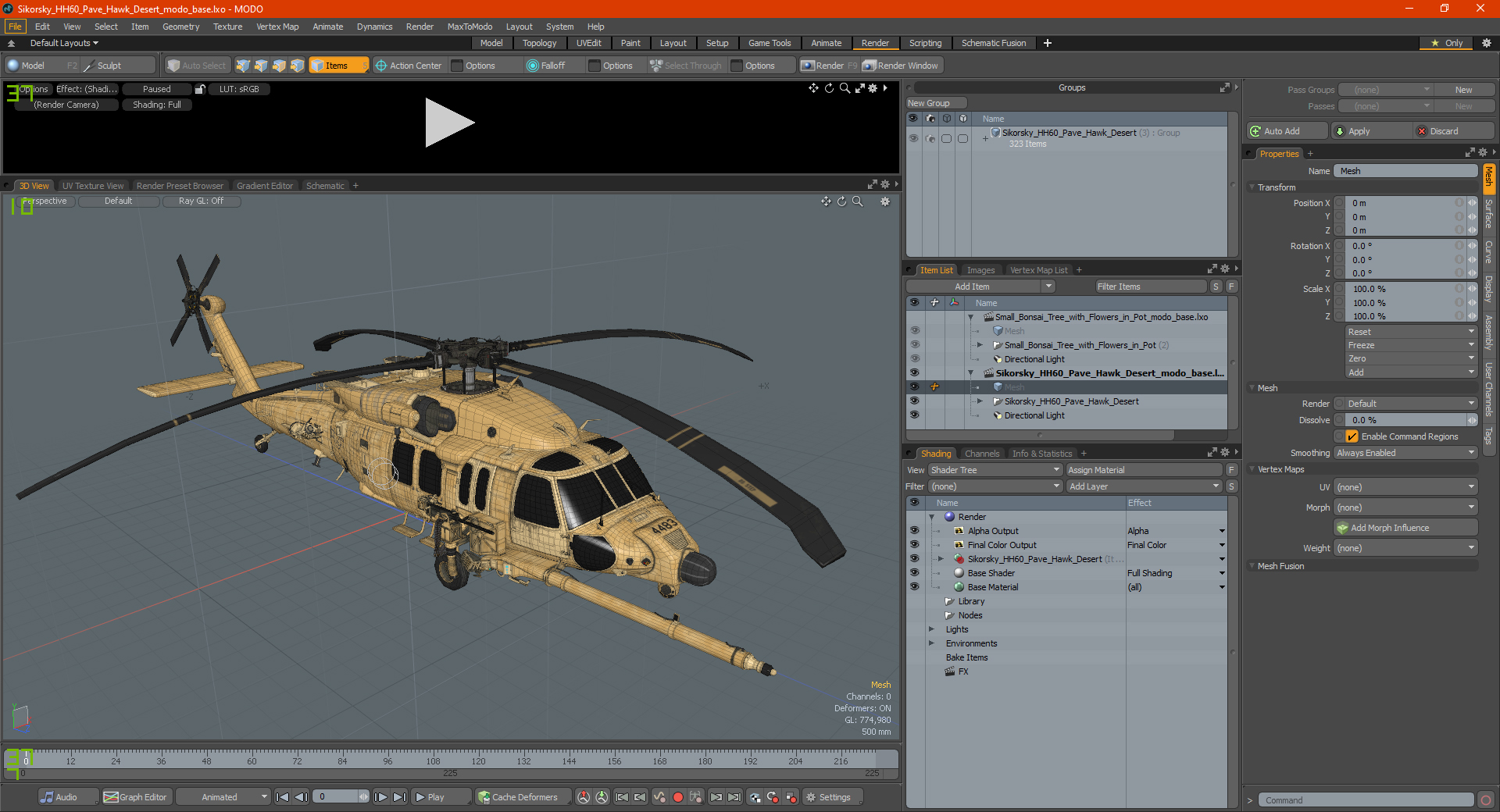Click the red record keyframe button

(677, 797)
